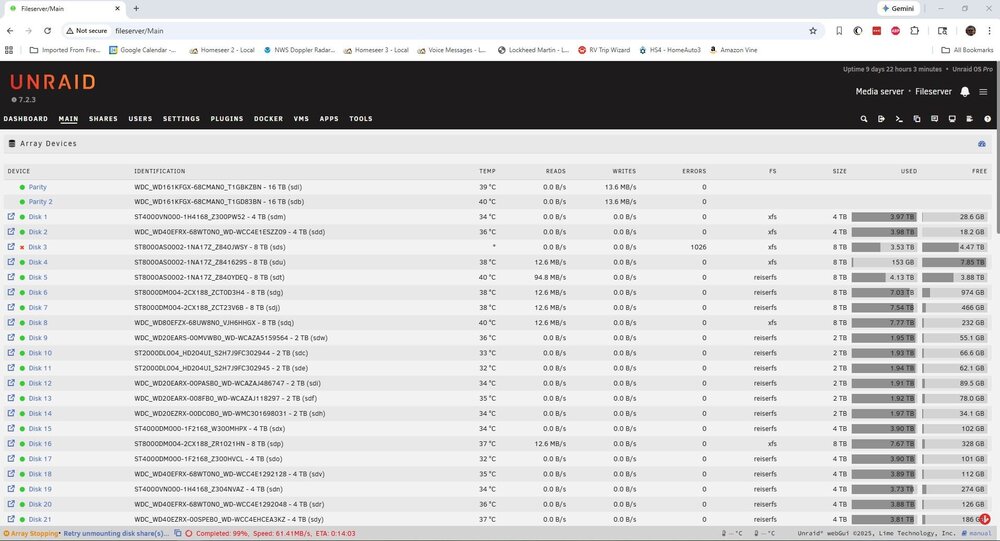
Task: Open the VMs menu item
Action: (301, 119)
